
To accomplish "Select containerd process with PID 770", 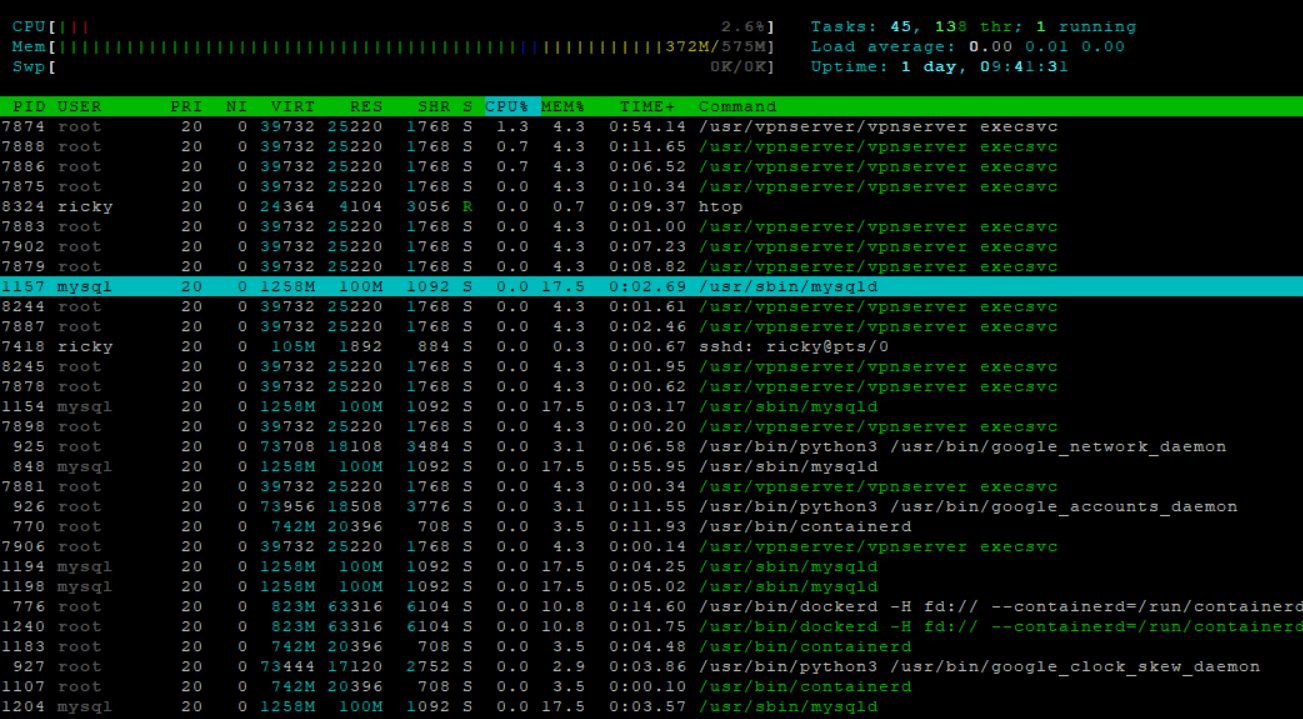I will [x=651, y=526].
